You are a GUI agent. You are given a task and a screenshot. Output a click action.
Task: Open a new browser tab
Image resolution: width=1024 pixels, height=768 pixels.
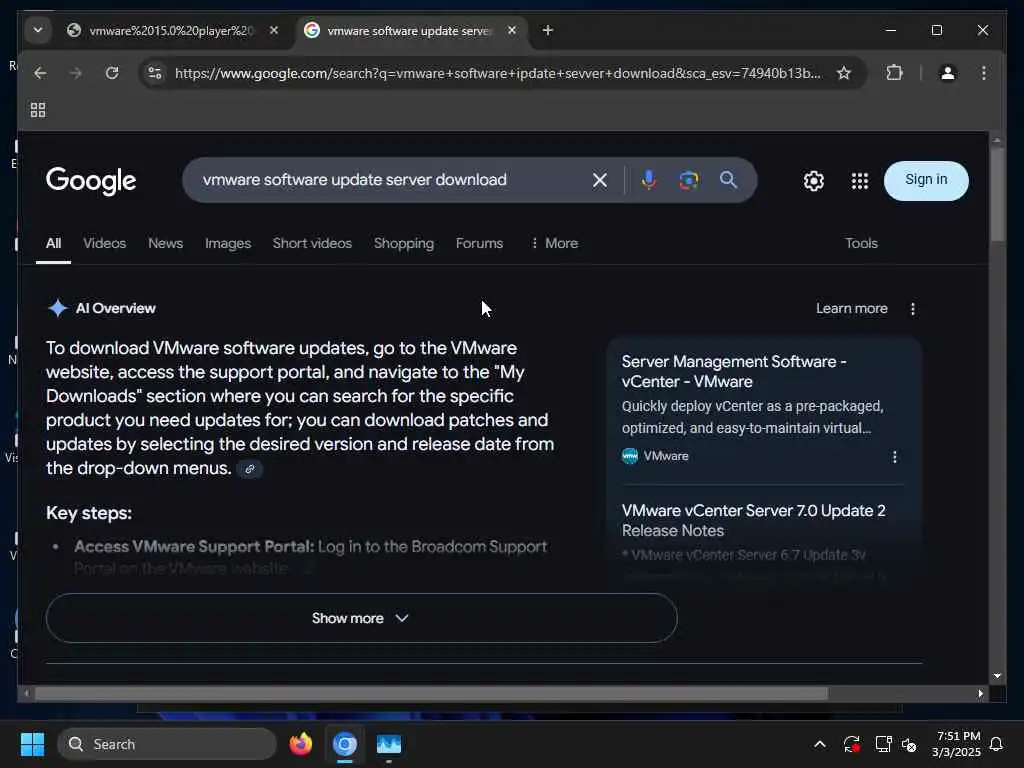(548, 30)
